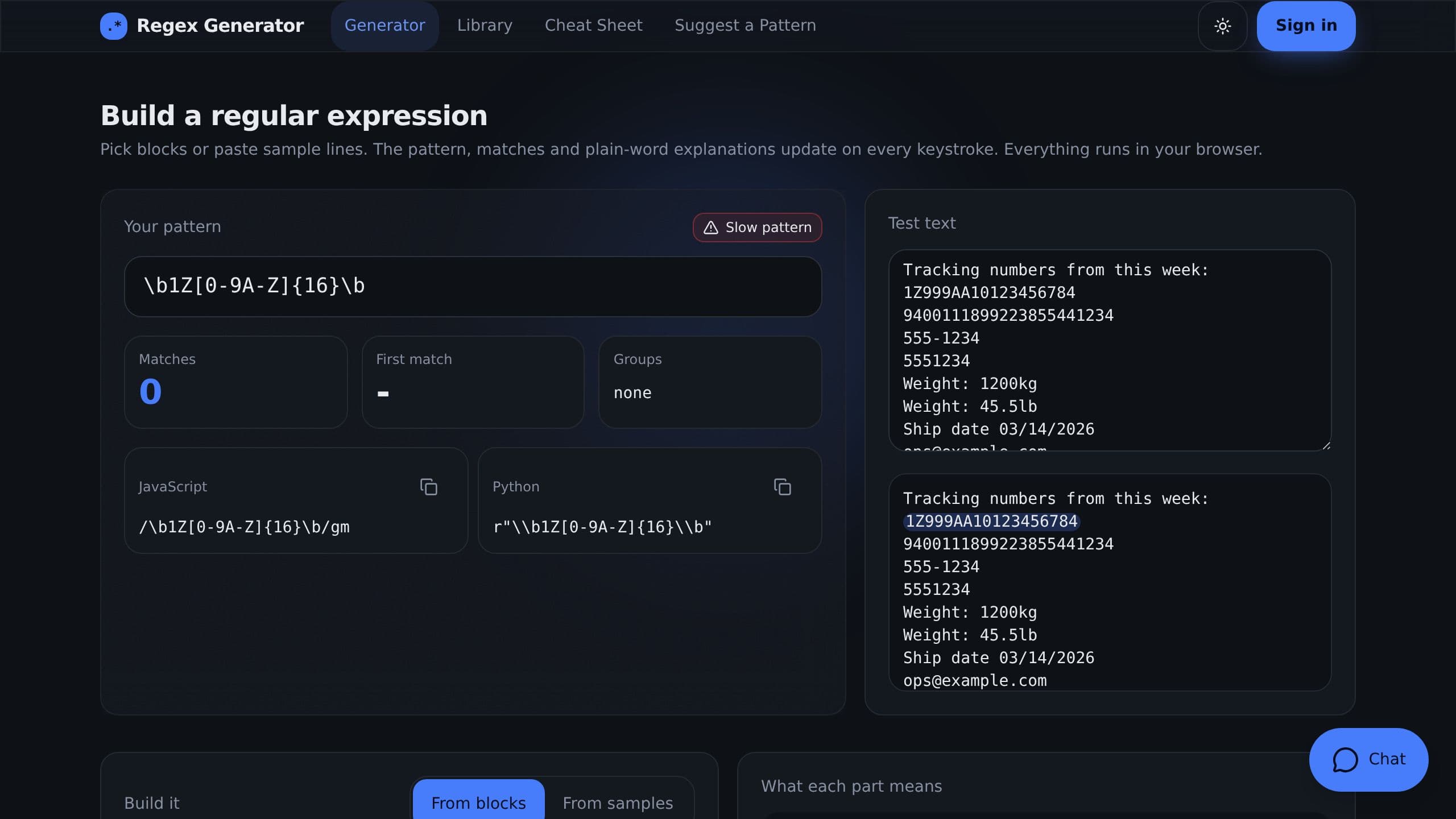
Task: Click Ship date 03/14/2026 in preview panel
Action: (998, 657)
